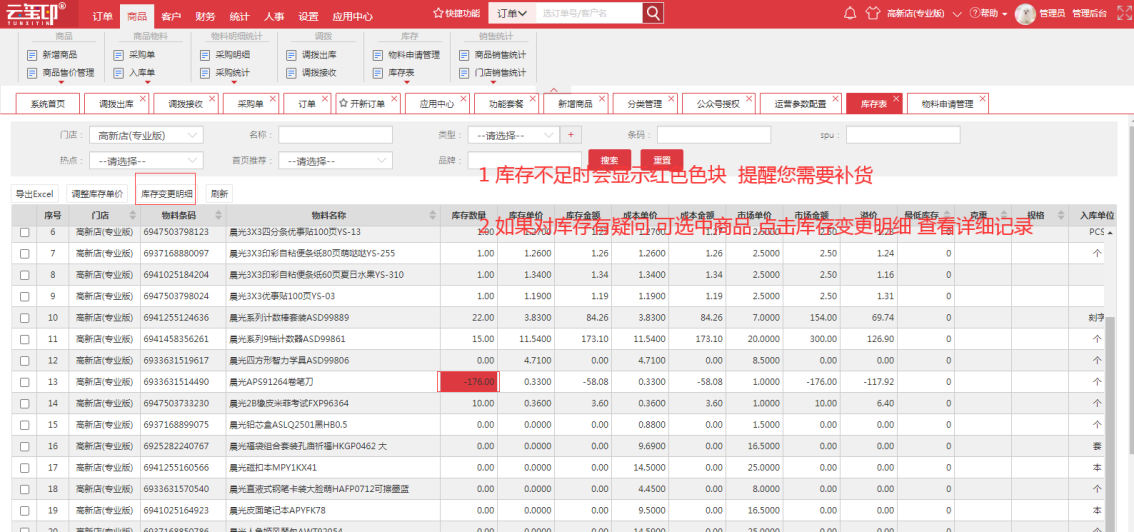Close the 采购单 tab
The width and height of the screenshot is (1134, 532).
(272, 98)
